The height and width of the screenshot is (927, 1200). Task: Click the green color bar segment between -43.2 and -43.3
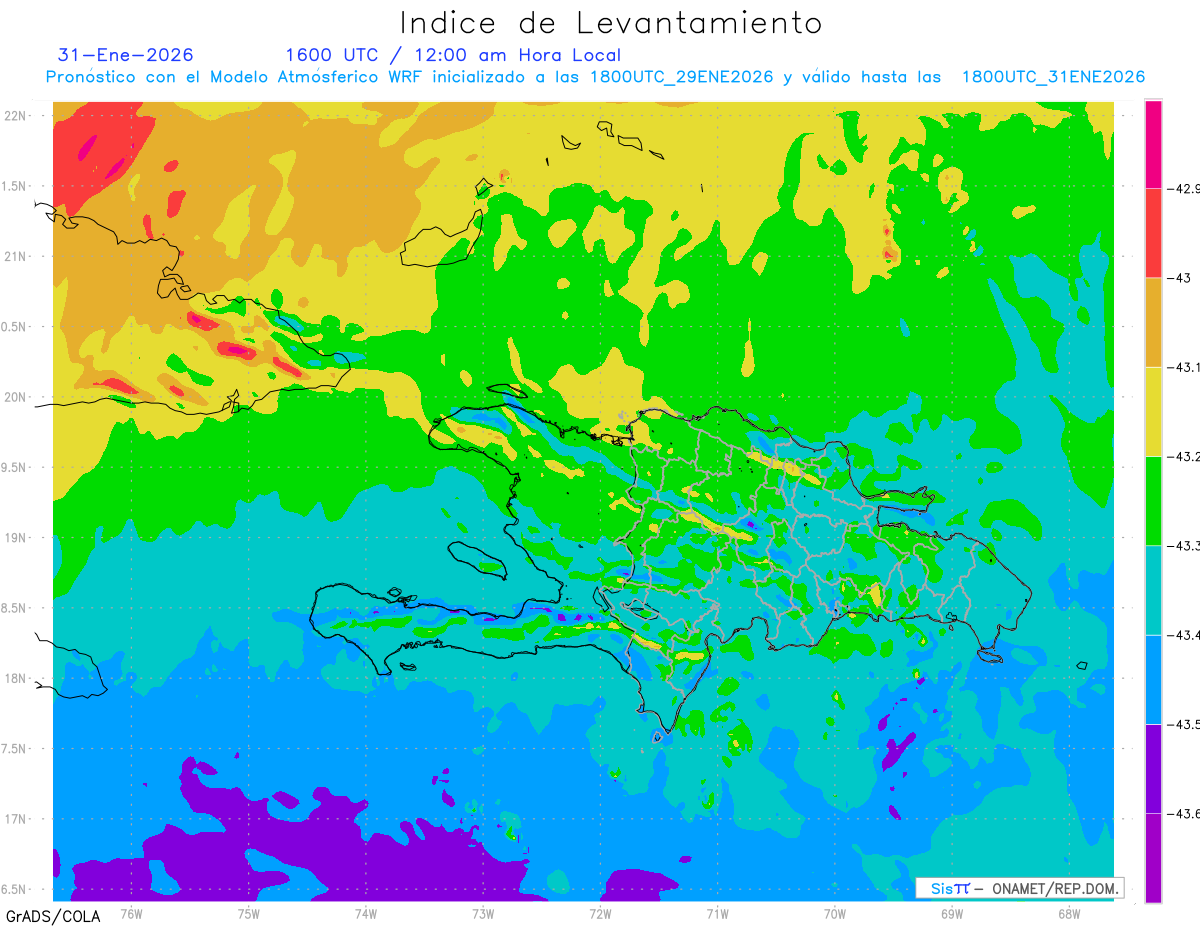tap(1153, 501)
